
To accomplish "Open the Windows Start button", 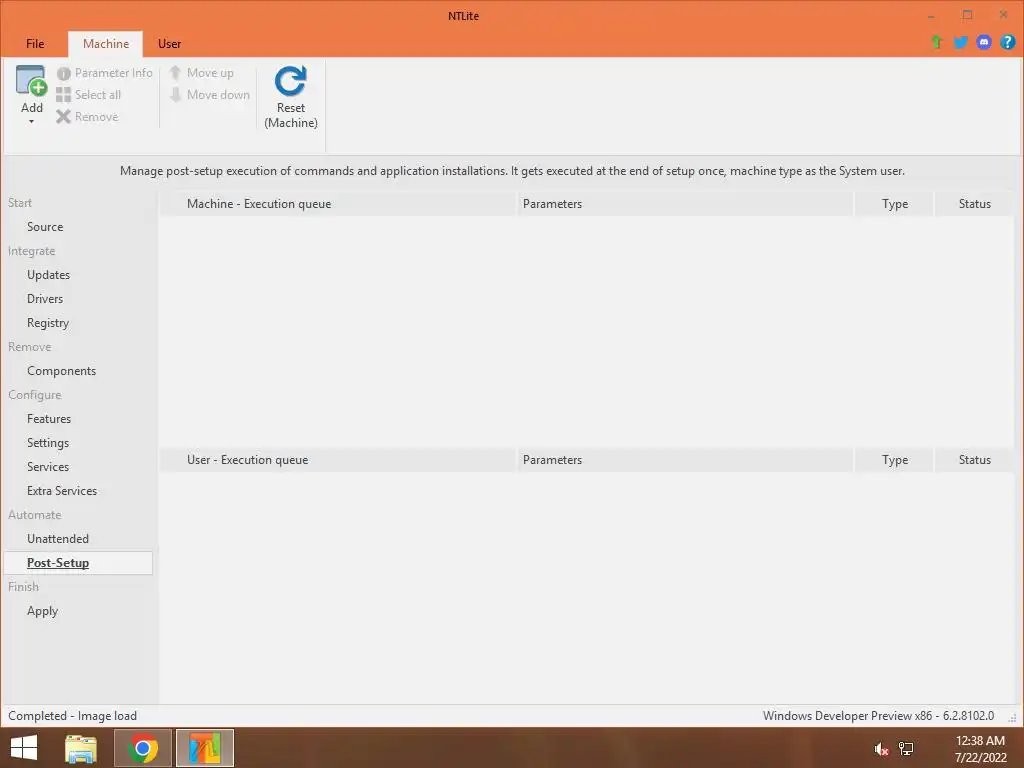I will (24, 748).
